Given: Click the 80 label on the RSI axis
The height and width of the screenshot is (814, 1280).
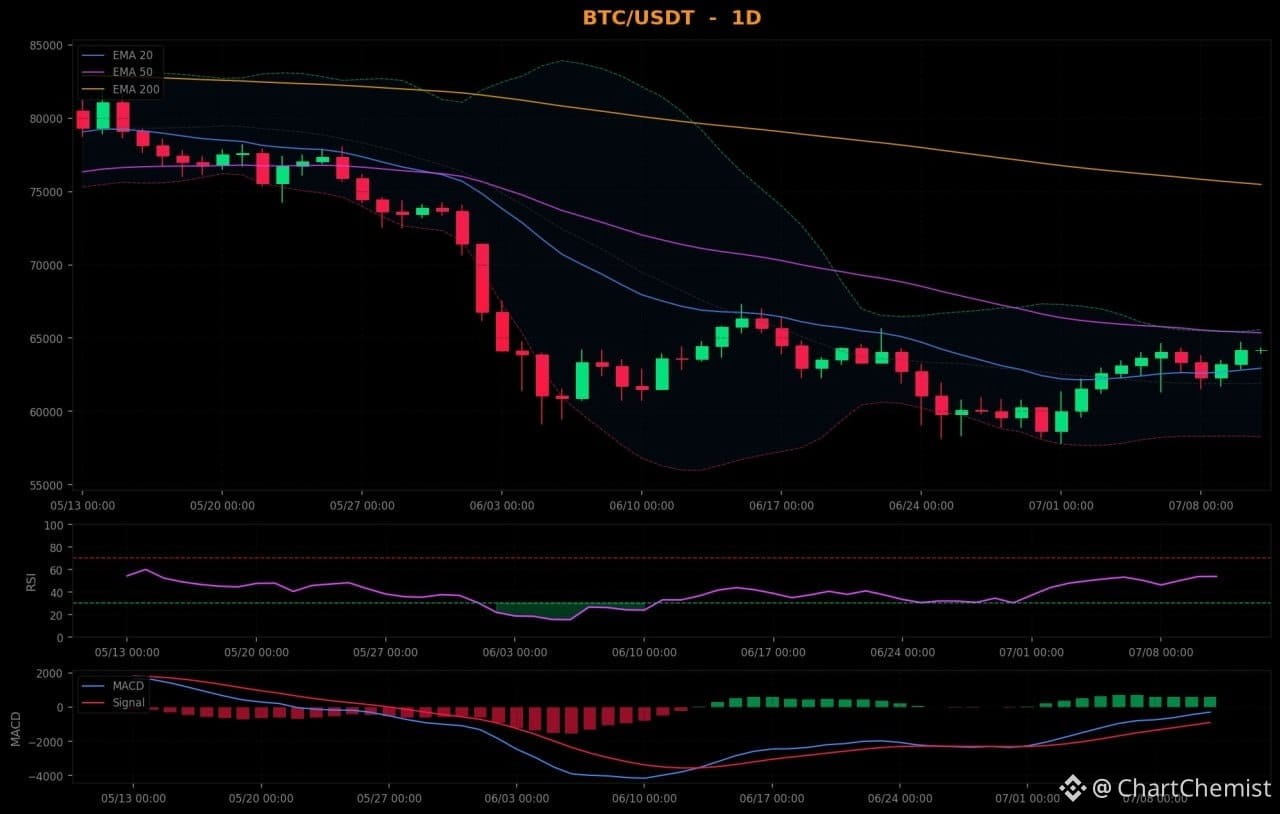Looking at the screenshot, I should click(57, 548).
